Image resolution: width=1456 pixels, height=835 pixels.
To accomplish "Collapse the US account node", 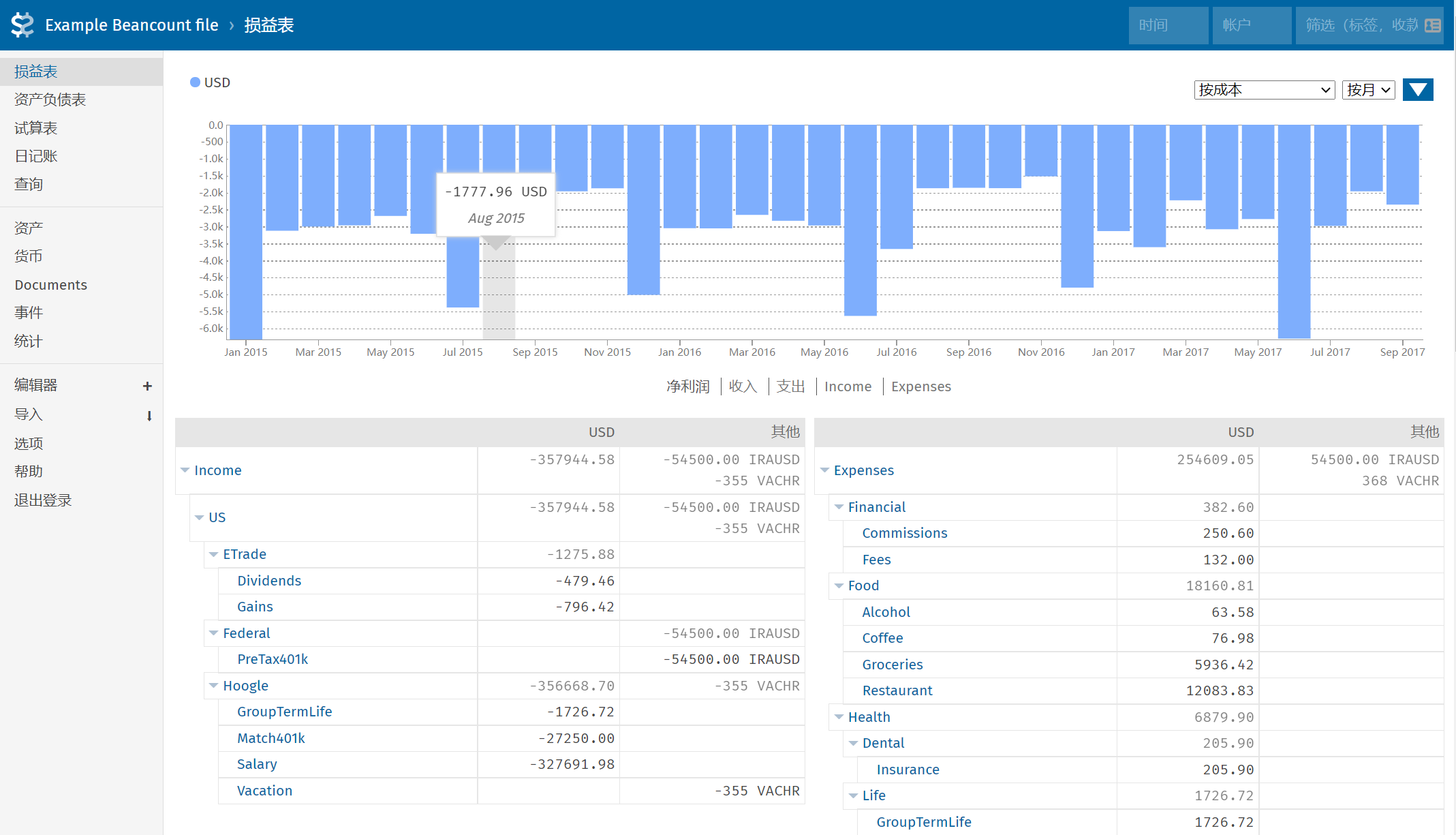I will pyautogui.click(x=199, y=517).
